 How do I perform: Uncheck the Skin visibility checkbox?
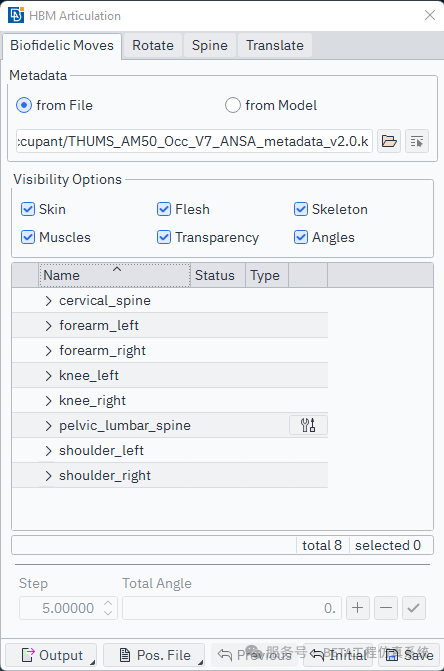28,209
